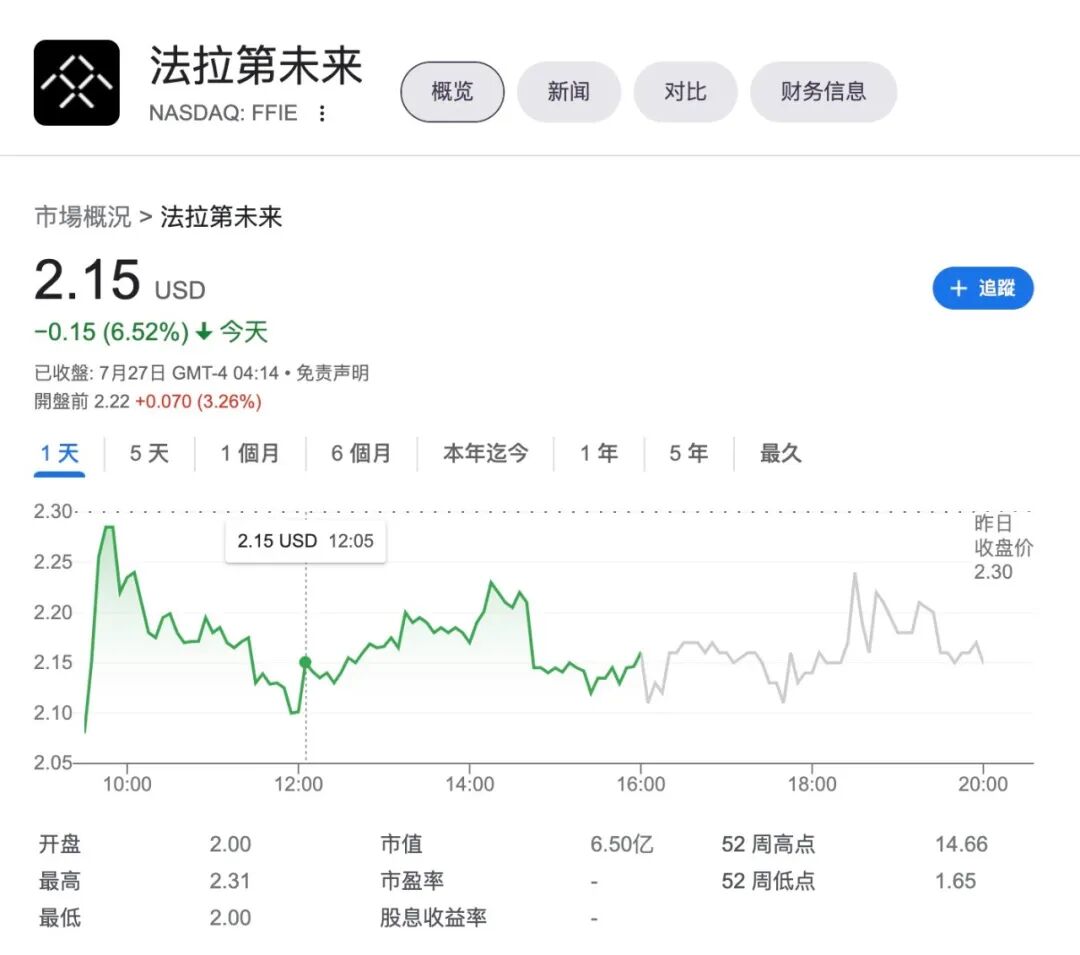Select the 本年迄今 year-to-date range
Image resolution: width=1080 pixels, height=955 pixels.
tap(486, 454)
